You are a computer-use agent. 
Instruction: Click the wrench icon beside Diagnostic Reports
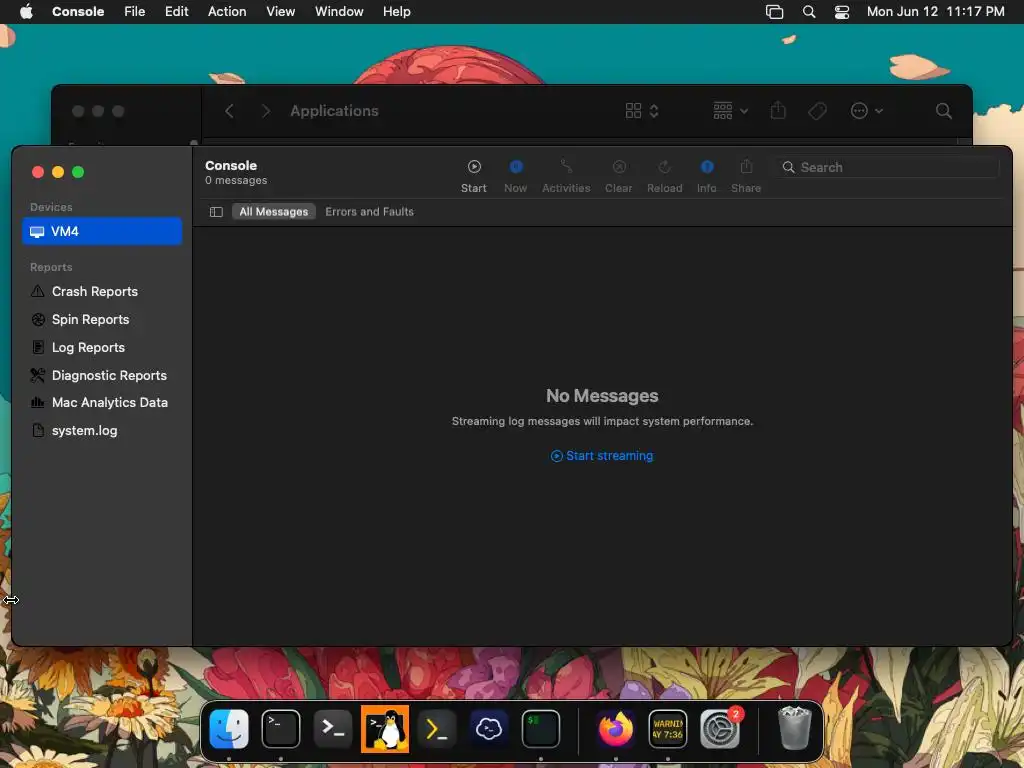pos(38,376)
